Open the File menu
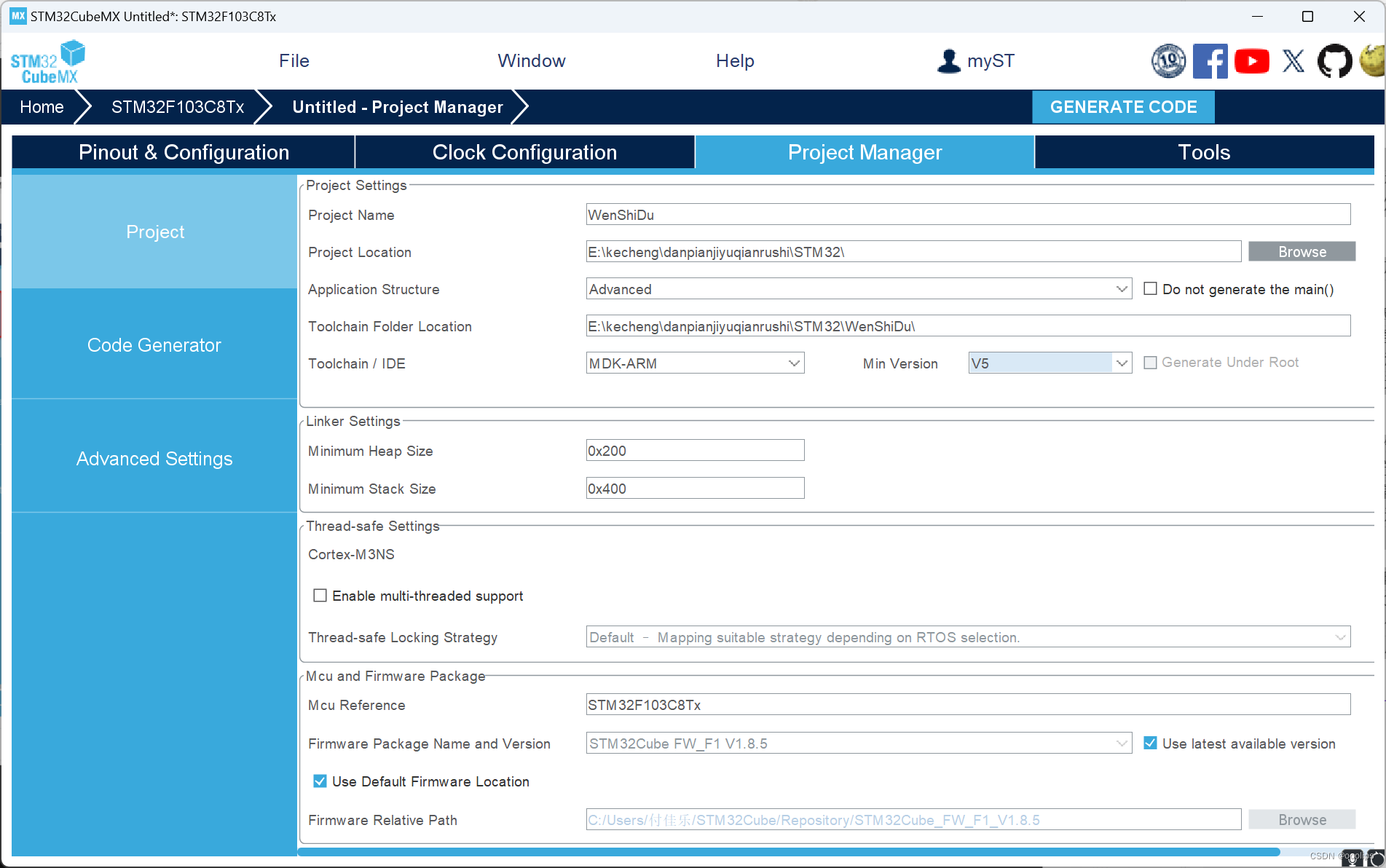 click(x=294, y=61)
